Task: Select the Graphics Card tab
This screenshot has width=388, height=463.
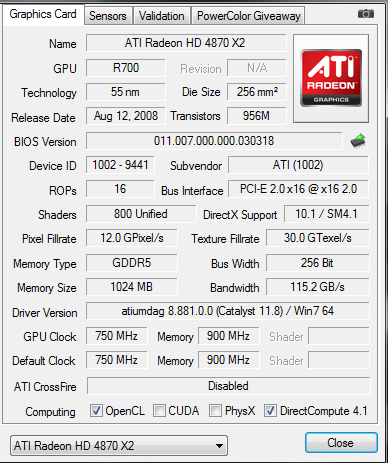Action: [x=43, y=14]
